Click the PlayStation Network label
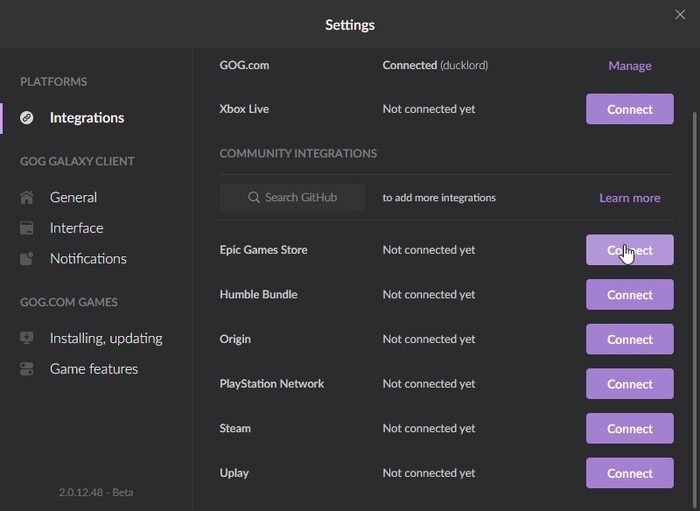Image resolution: width=700 pixels, height=511 pixels. pos(272,384)
